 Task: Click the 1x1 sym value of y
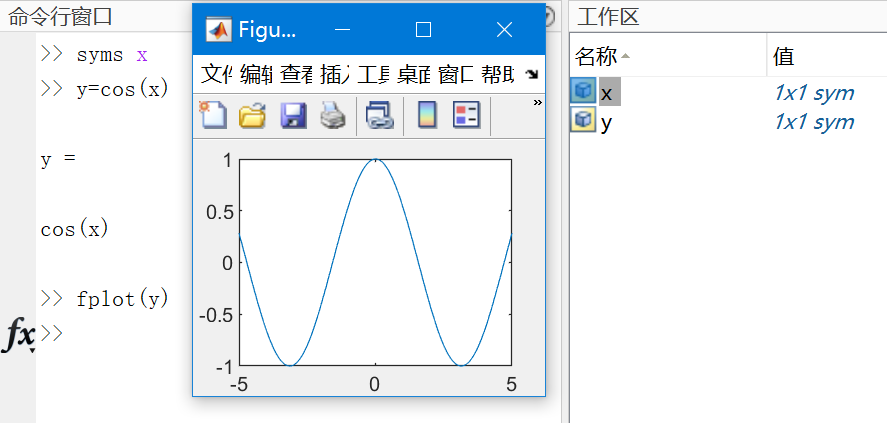click(x=813, y=121)
